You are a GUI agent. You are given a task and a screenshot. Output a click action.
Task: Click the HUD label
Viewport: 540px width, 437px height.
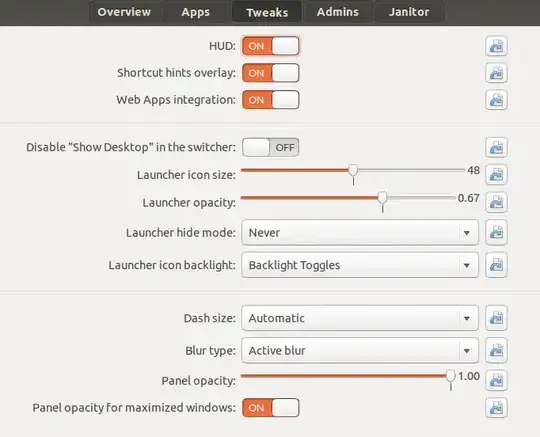[x=222, y=46]
